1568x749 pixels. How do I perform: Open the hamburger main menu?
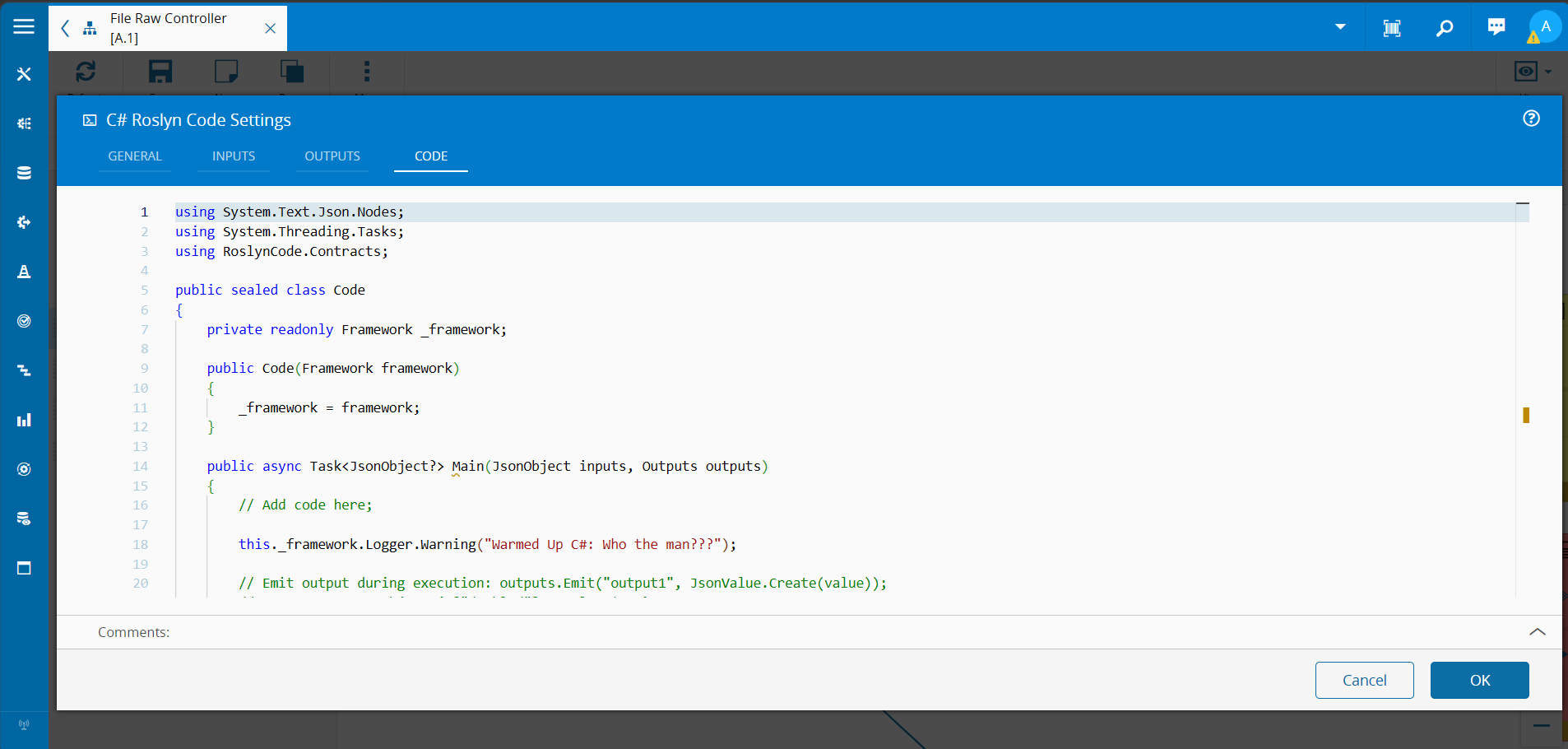(24, 26)
